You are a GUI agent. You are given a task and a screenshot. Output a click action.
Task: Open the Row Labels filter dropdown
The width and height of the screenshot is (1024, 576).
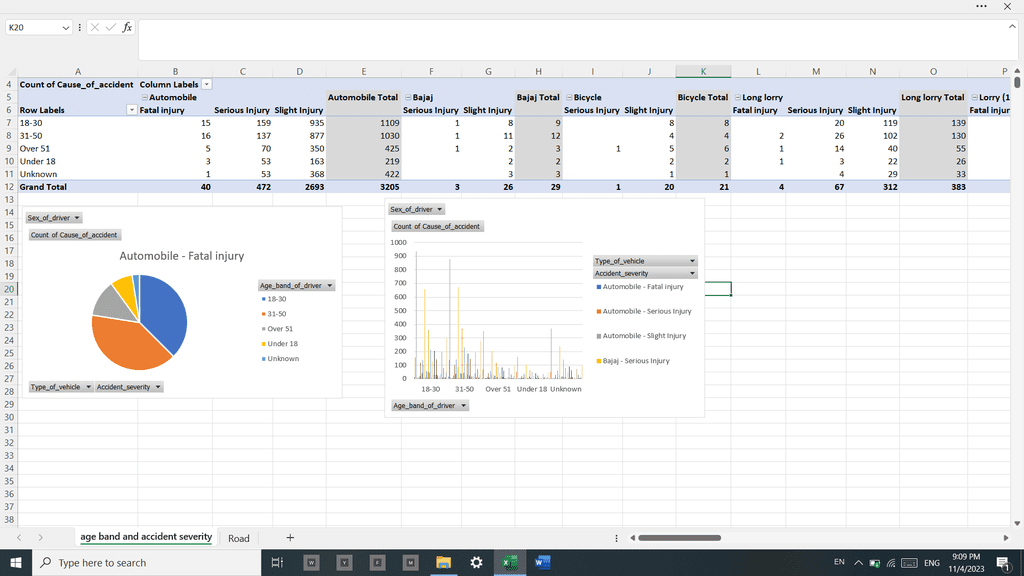click(x=131, y=110)
